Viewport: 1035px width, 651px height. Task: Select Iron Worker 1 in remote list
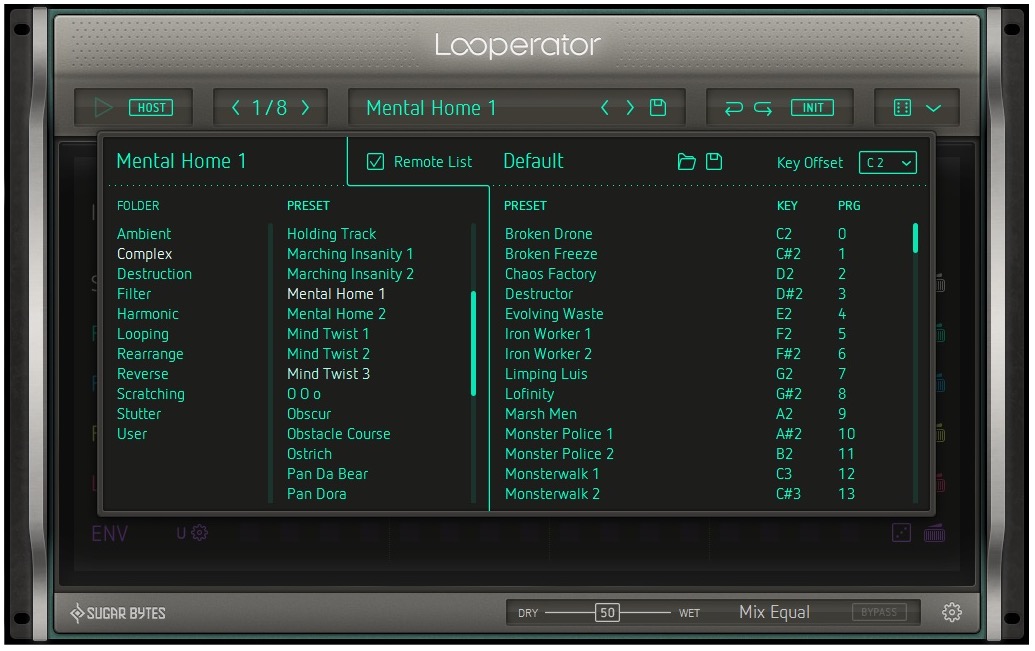[548, 334]
